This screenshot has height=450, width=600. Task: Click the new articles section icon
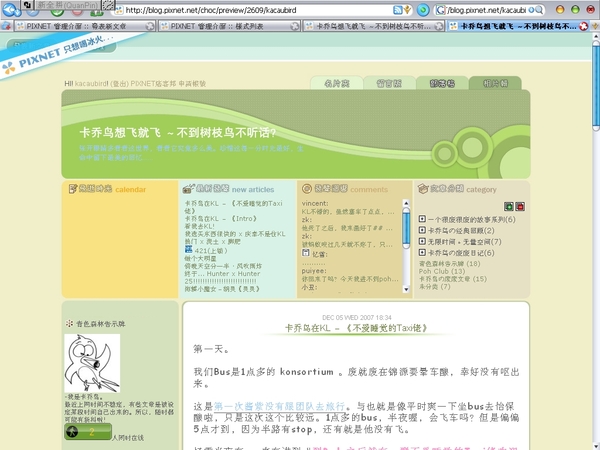click(x=188, y=189)
